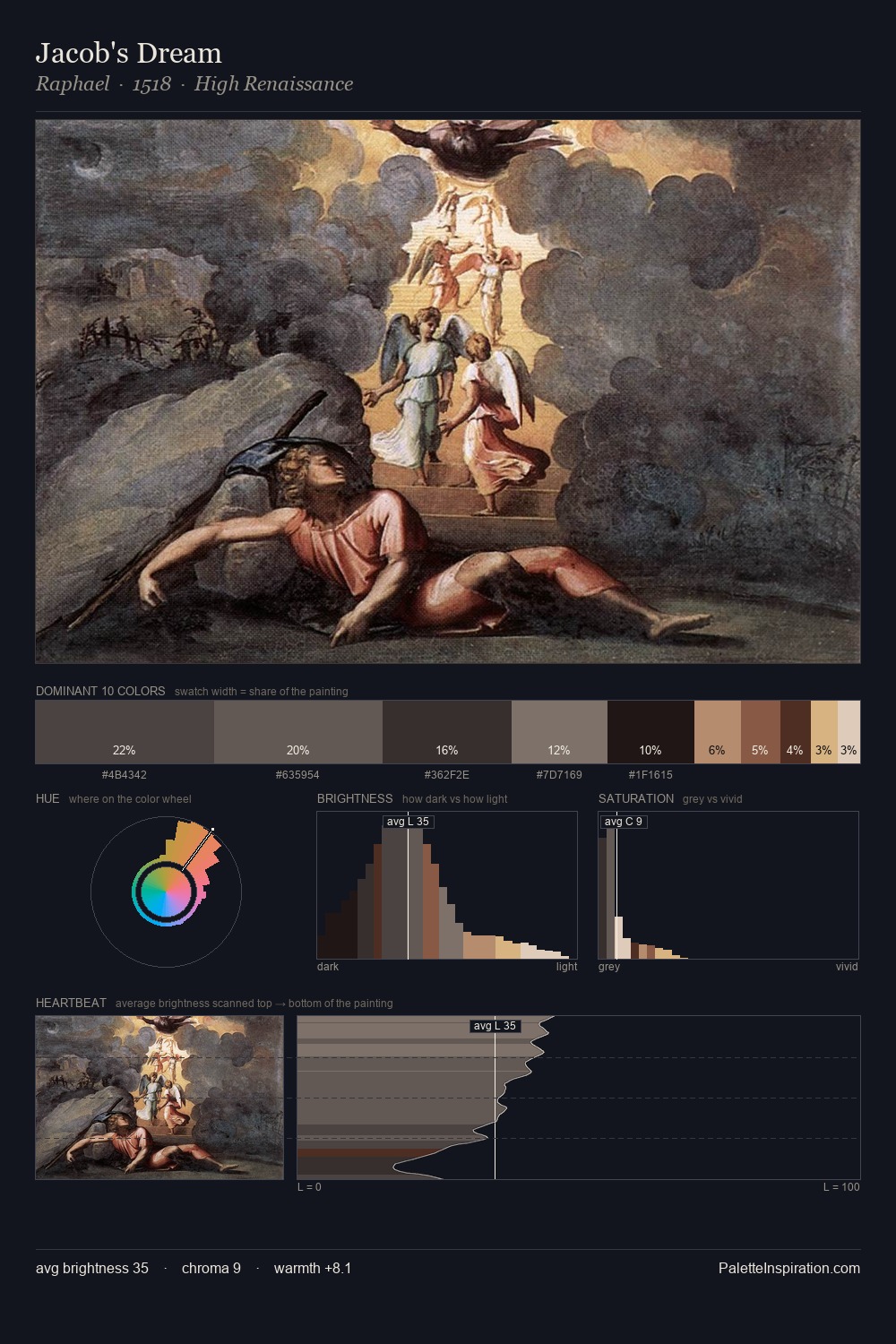Select the 10% dark swatch #1F1615

click(x=650, y=732)
